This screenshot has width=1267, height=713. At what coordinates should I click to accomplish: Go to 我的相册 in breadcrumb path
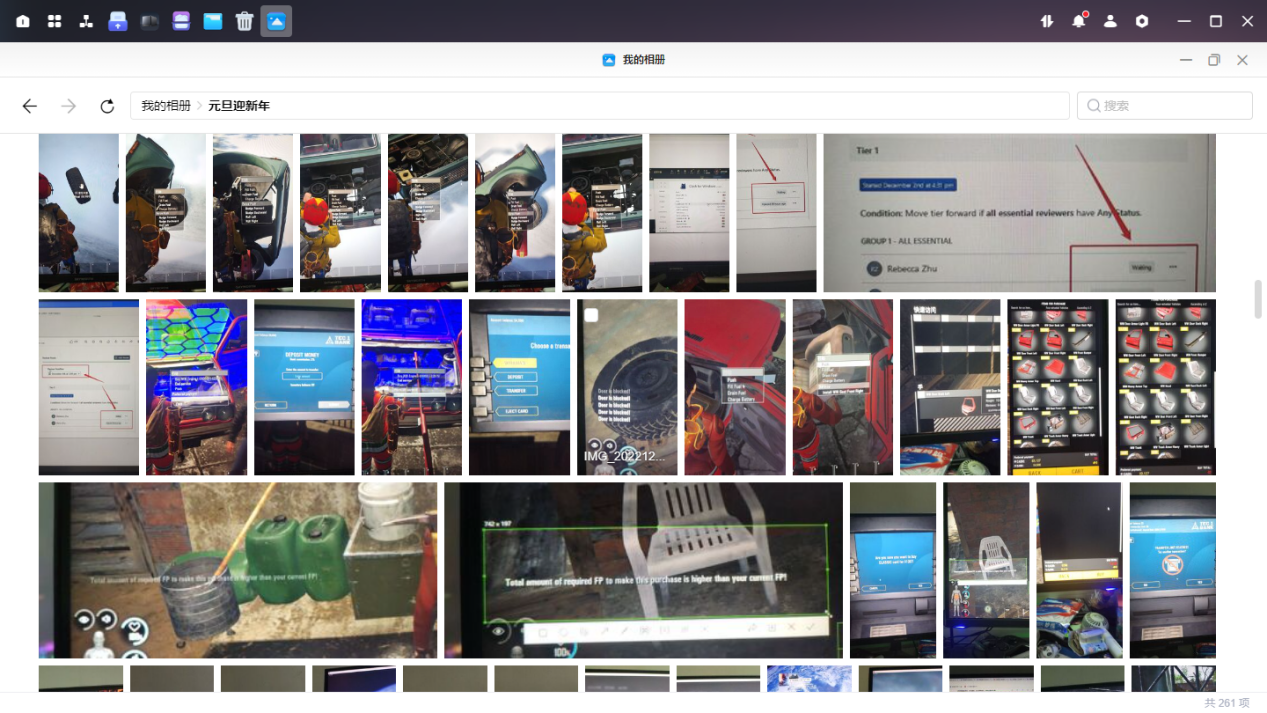click(x=166, y=106)
